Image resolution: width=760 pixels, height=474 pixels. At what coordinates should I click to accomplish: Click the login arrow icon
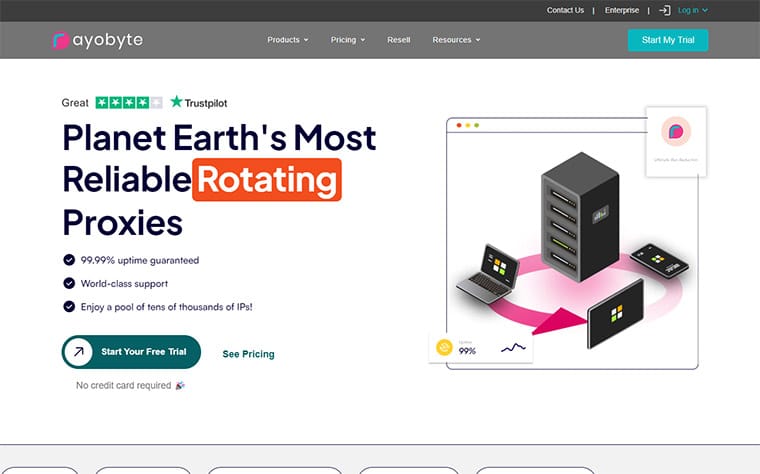664,10
